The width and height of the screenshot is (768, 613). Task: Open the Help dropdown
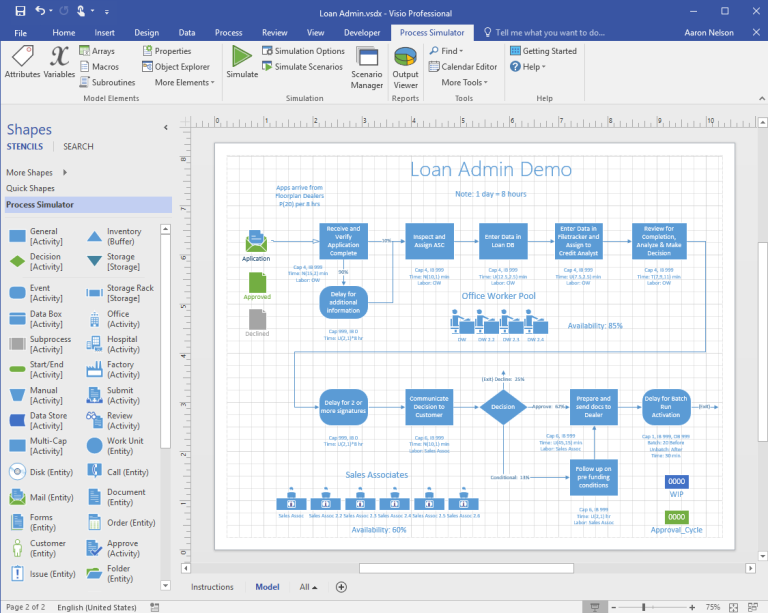click(x=528, y=67)
